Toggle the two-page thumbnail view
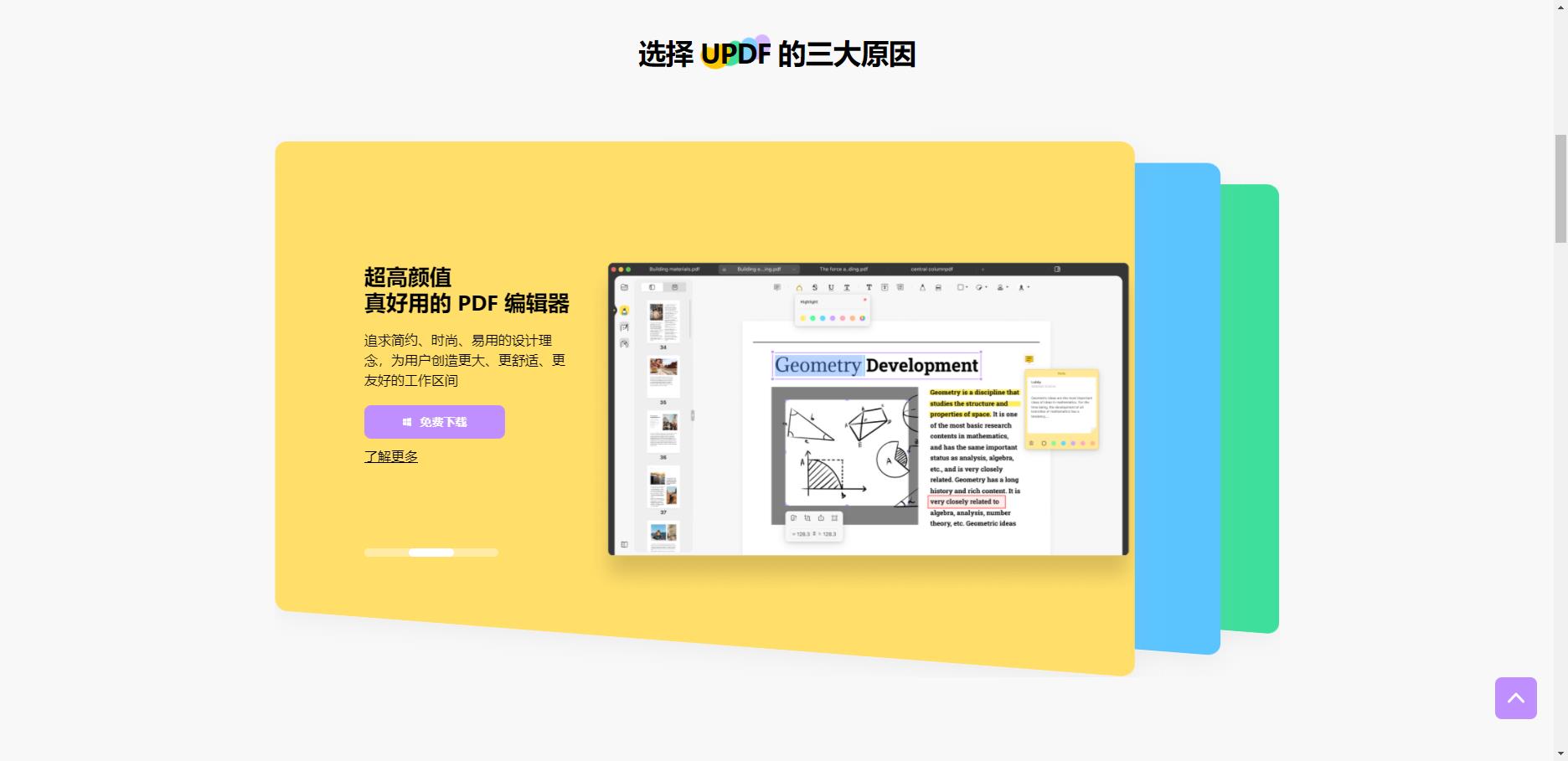 coord(674,286)
